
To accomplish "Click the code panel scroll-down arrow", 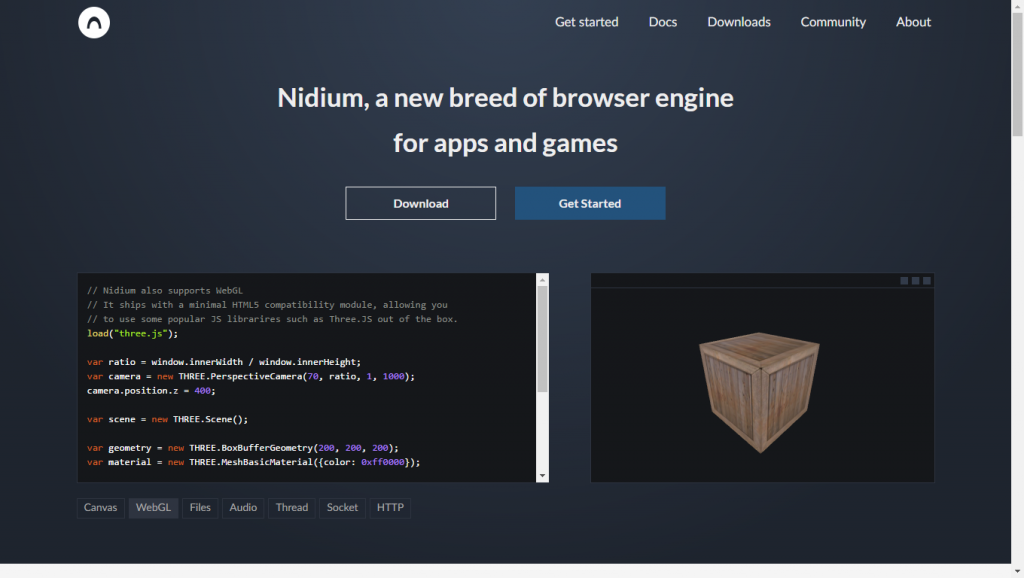I will pyautogui.click(x=542, y=476).
